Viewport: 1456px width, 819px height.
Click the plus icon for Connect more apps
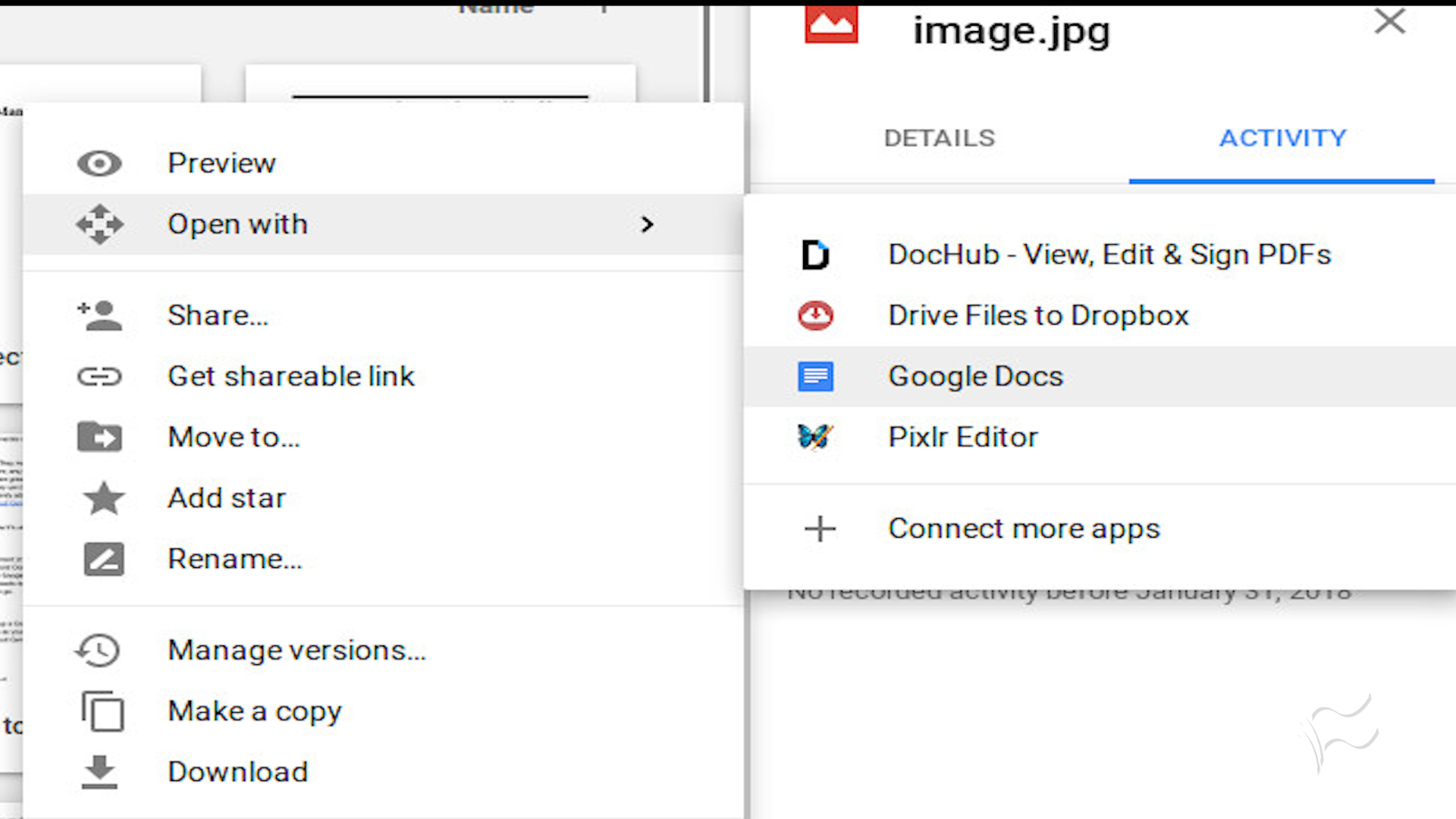coord(820,529)
